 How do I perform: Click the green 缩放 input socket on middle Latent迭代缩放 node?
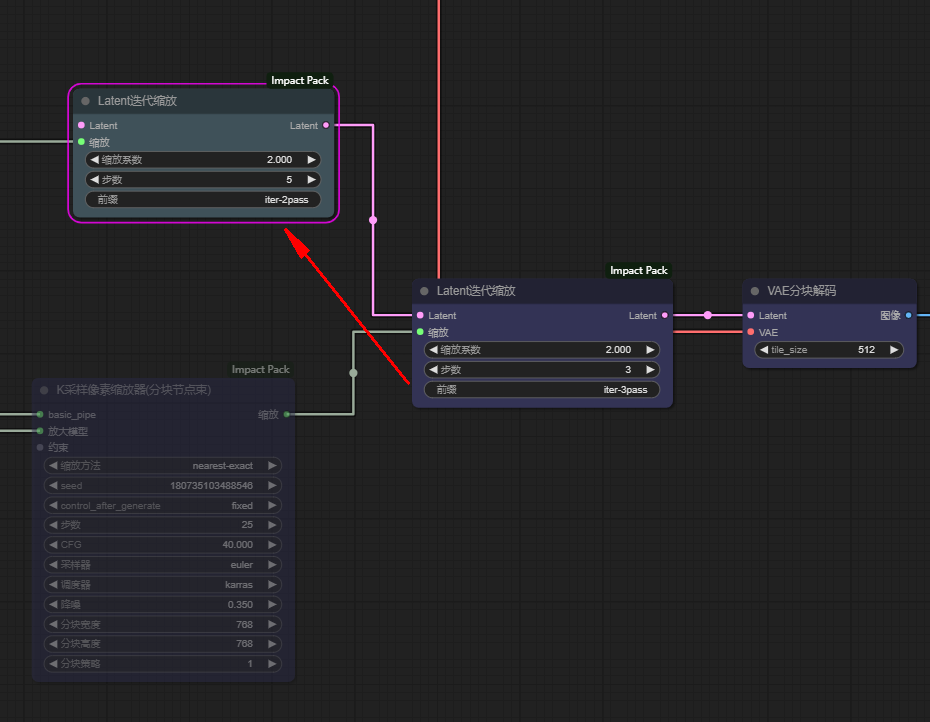tap(421, 331)
